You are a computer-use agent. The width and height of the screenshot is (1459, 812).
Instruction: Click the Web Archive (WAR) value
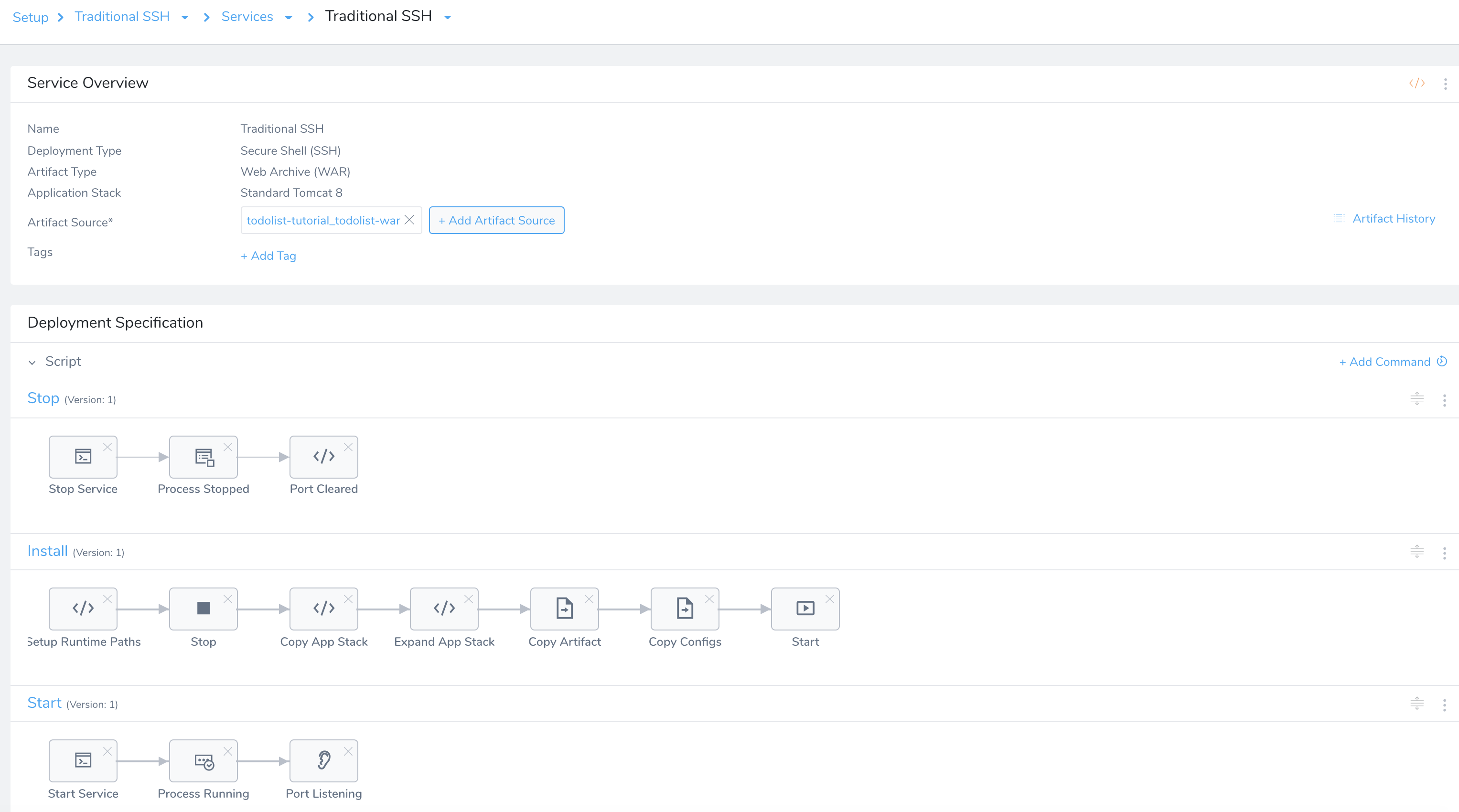pyautogui.click(x=295, y=171)
